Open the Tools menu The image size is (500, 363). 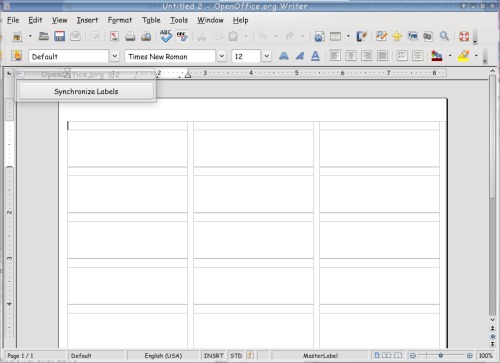[179, 20]
